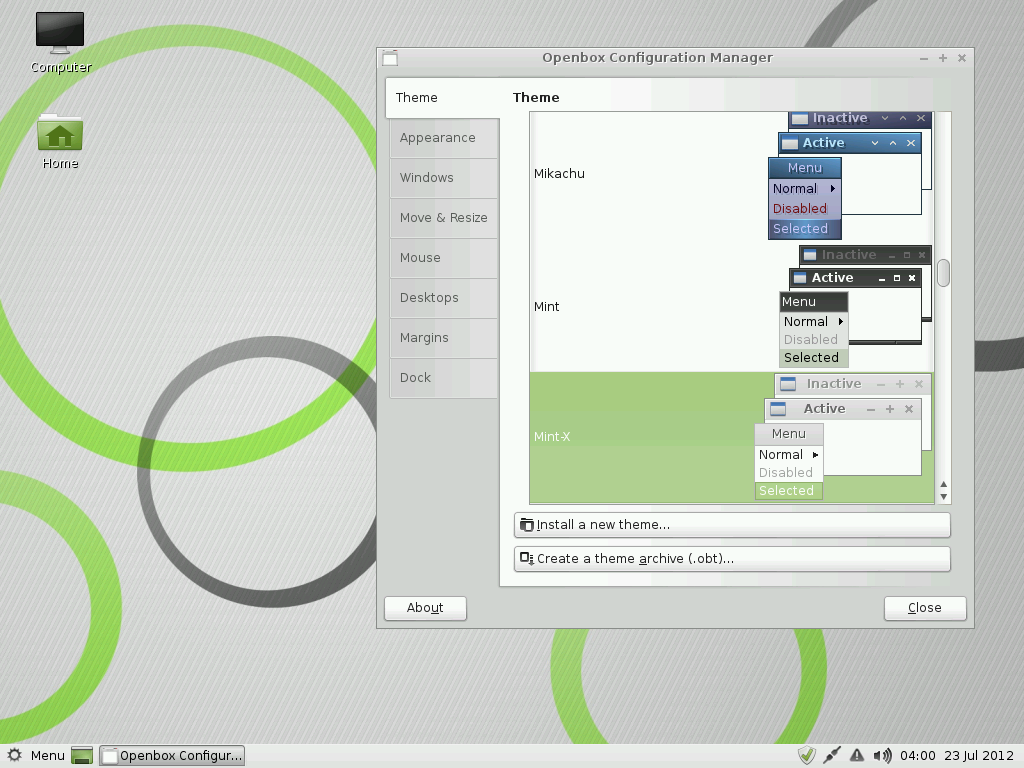Go to the Desktops tab
Viewport: 1024px width, 768px height.
(x=444, y=298)
